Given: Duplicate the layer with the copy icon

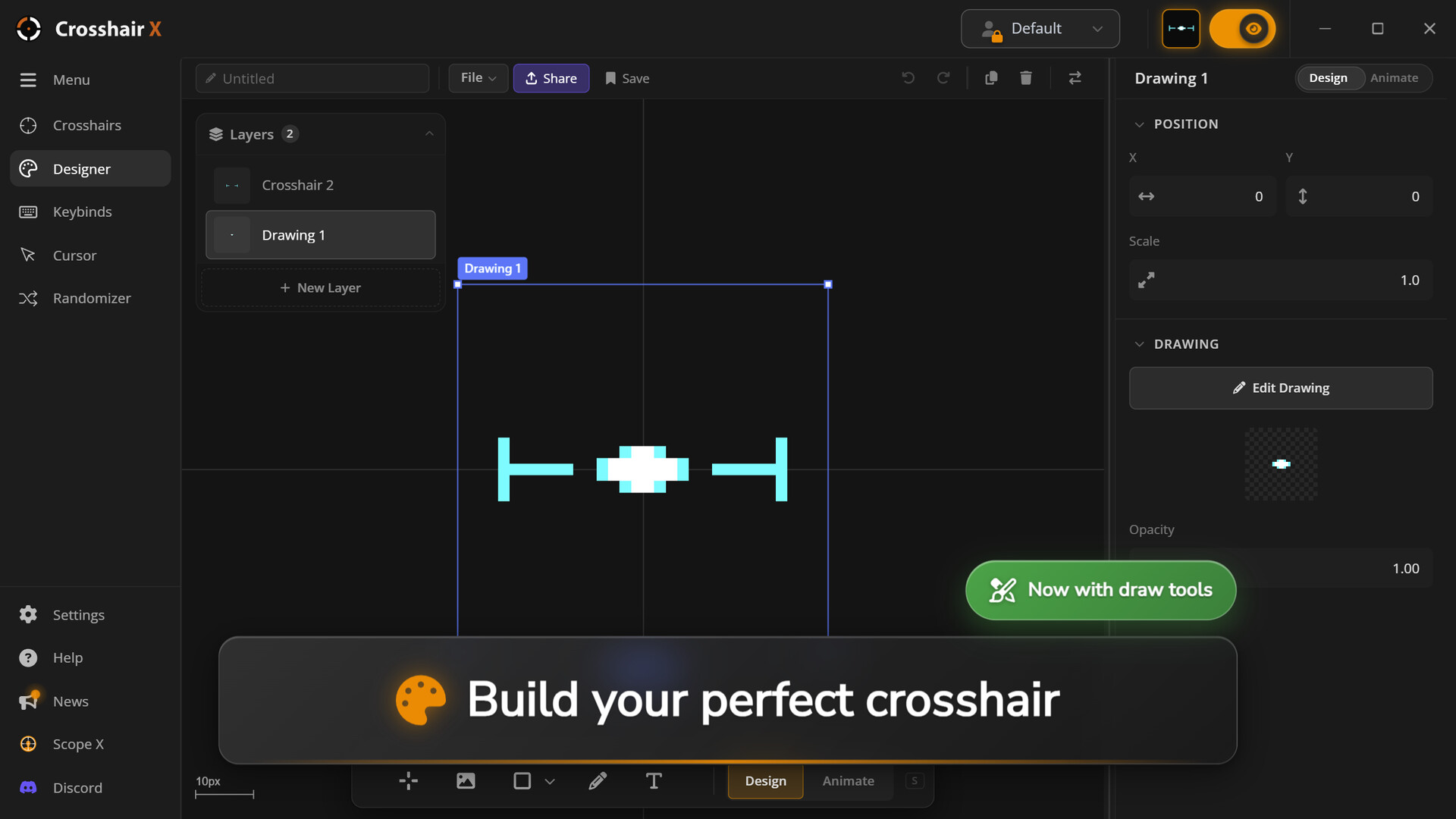Looking at the screenshot, I should (x=991, y=78).
